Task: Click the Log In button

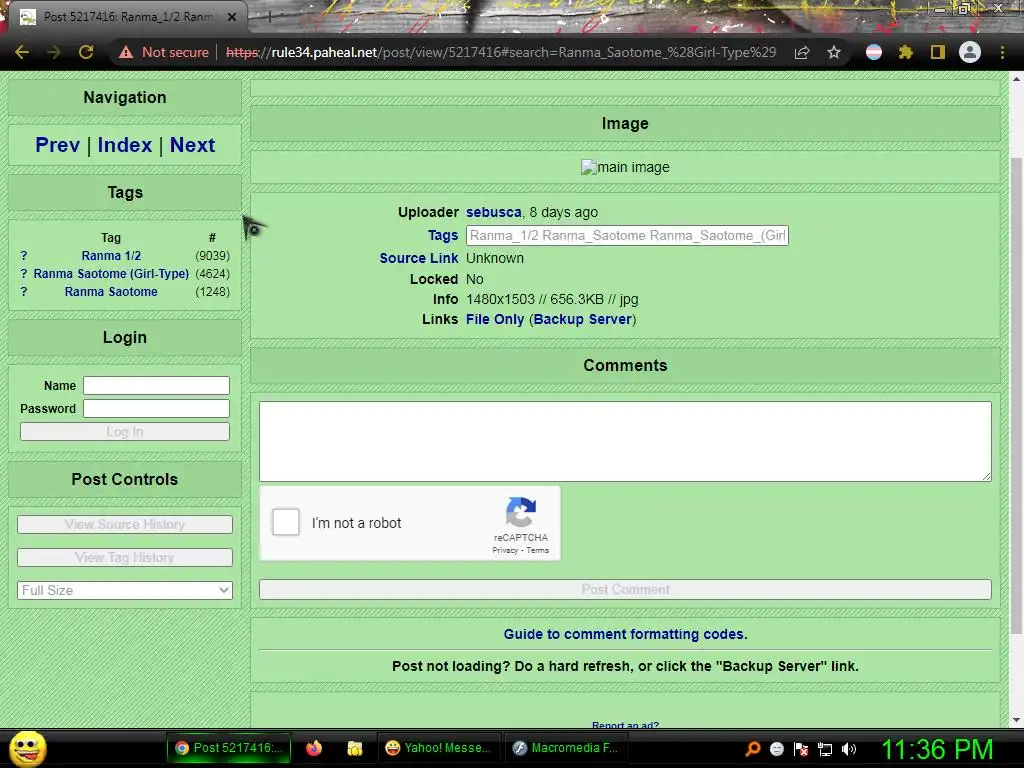Action: pos(125,432)
